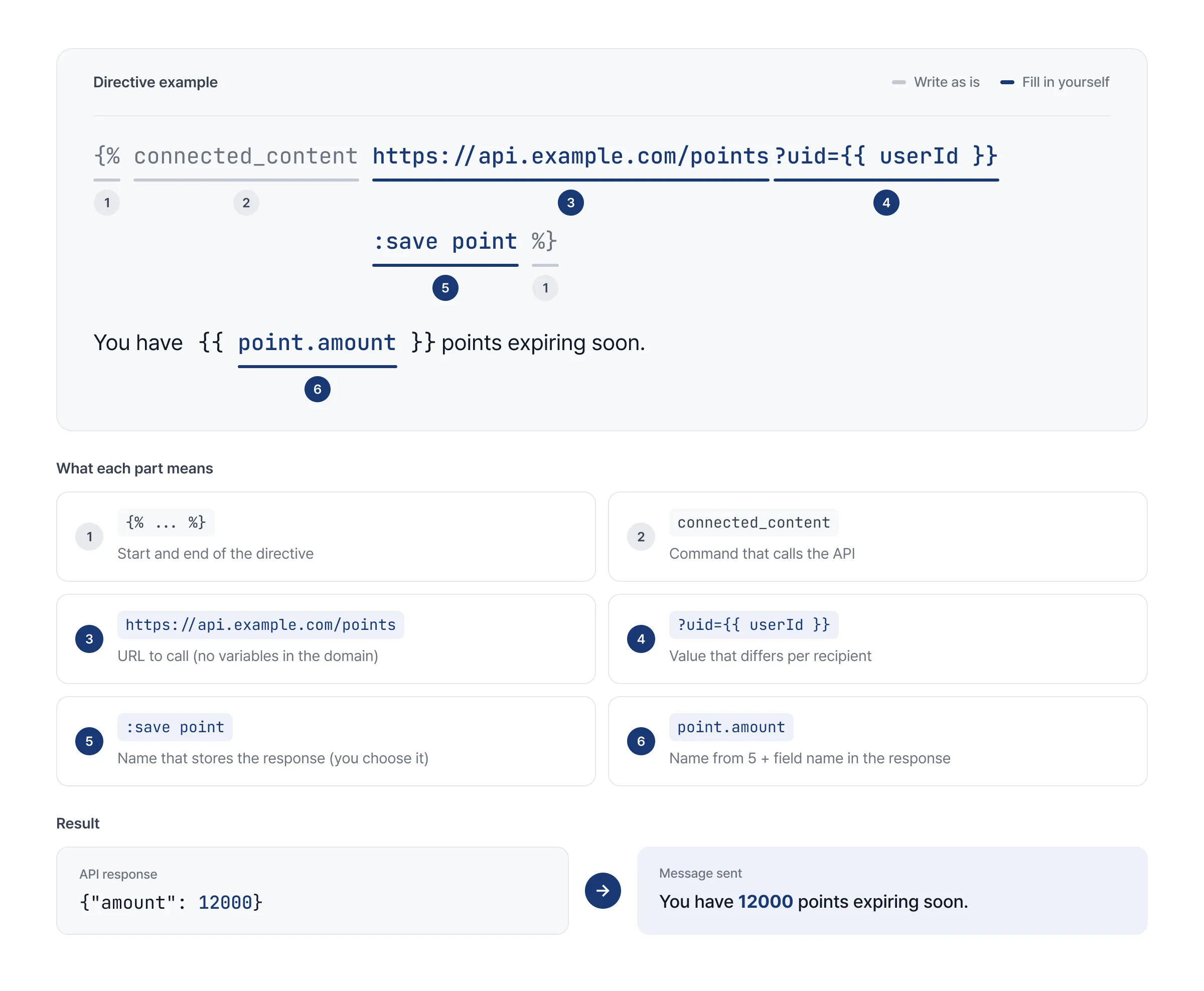Open the 'Start and end of the directive' card

coord(326,537)
